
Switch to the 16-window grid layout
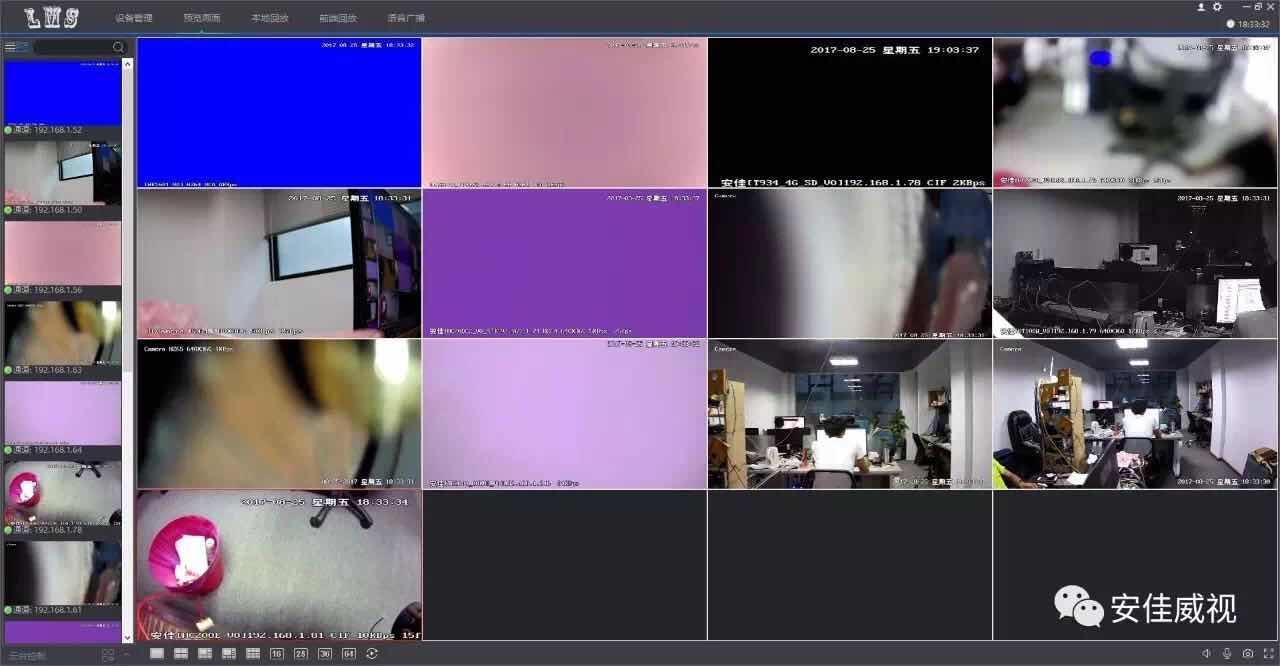pyautogui.click(x=277, y=654)
